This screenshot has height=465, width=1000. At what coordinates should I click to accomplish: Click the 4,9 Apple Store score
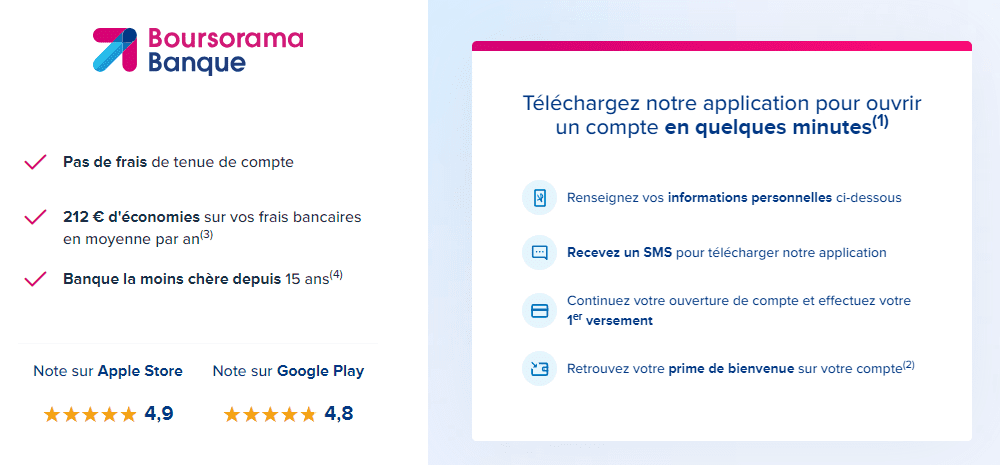pos(159,414)
